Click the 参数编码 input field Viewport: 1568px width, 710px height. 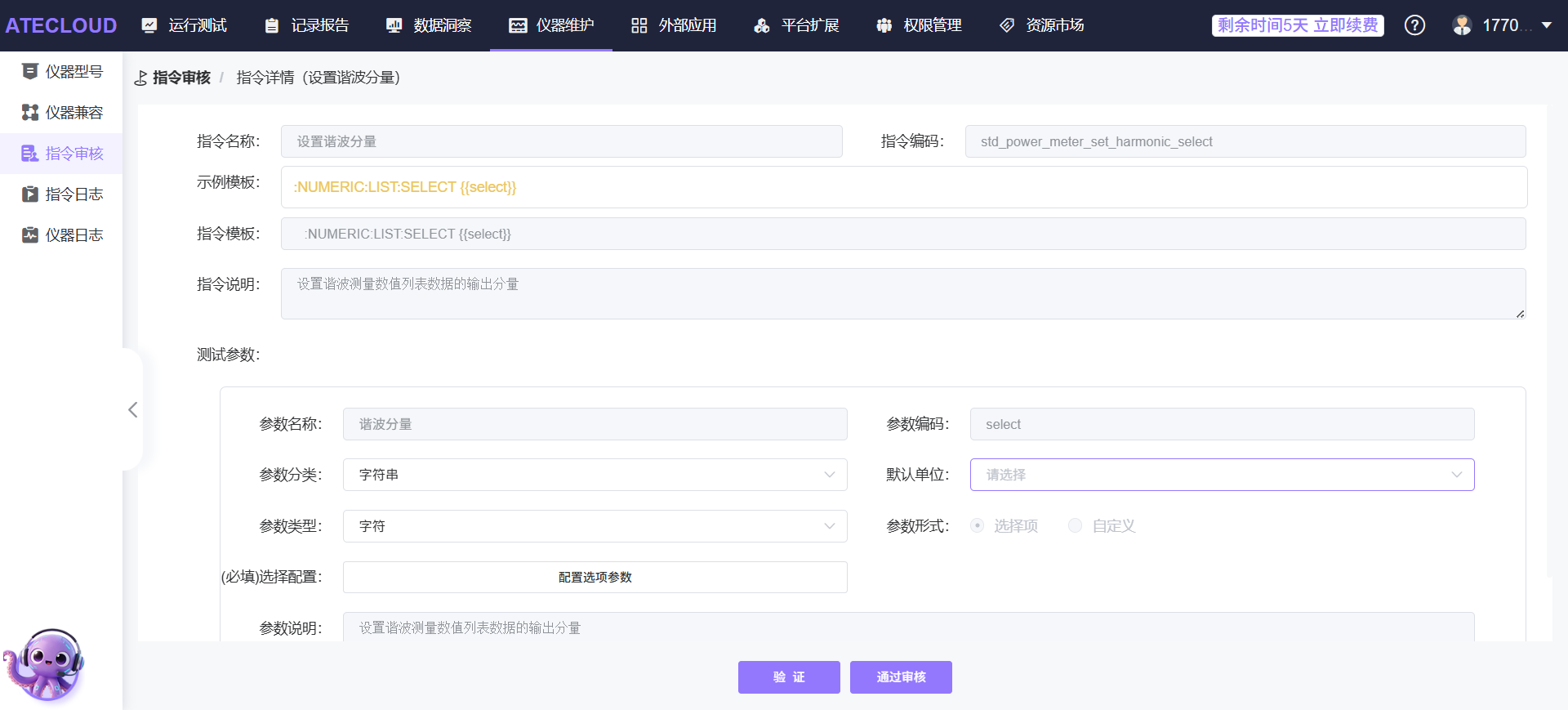1223,424
